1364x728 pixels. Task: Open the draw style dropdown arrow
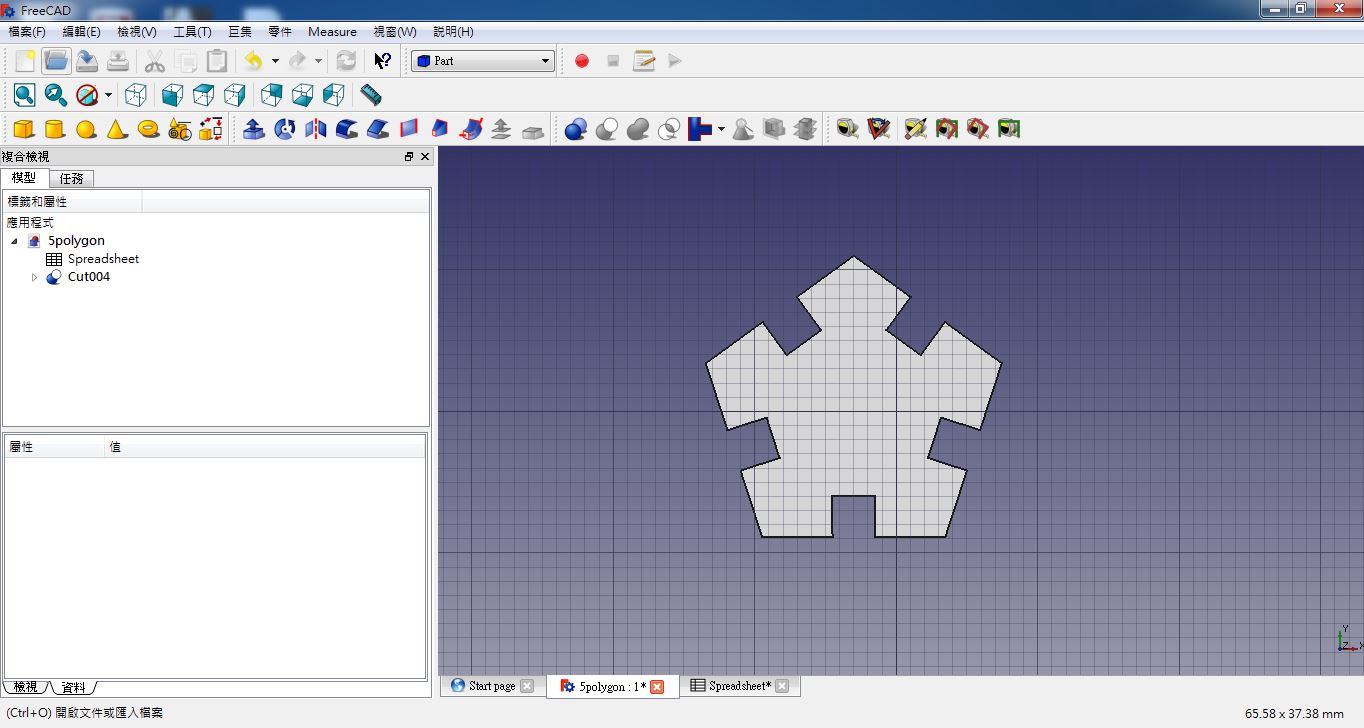(x=107, y=96)
